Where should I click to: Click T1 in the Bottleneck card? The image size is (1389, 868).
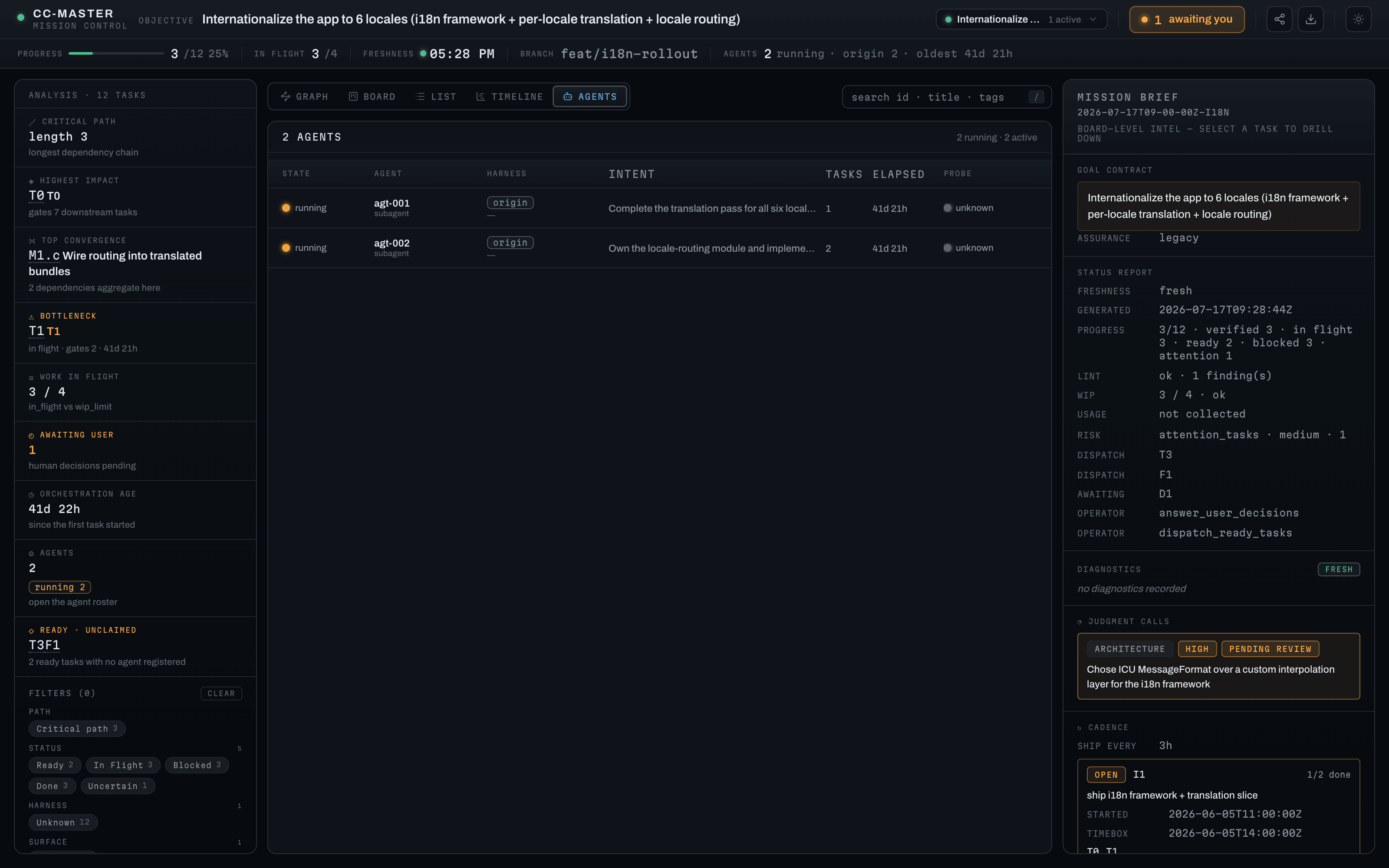pos(36,331)
